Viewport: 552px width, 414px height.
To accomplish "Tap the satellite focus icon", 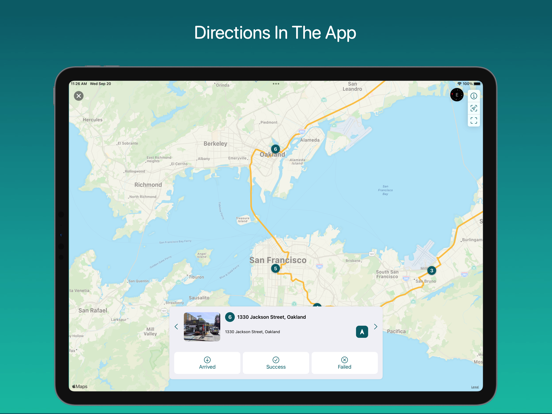I will pyautogui.click(x=473, y=108).
